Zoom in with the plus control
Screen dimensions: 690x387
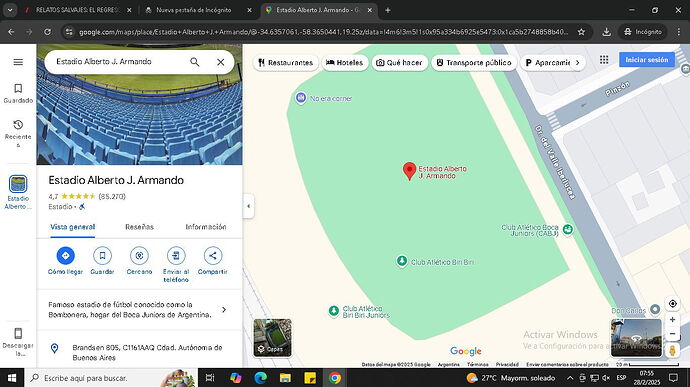pyautogui.click(x=672, y=320)
